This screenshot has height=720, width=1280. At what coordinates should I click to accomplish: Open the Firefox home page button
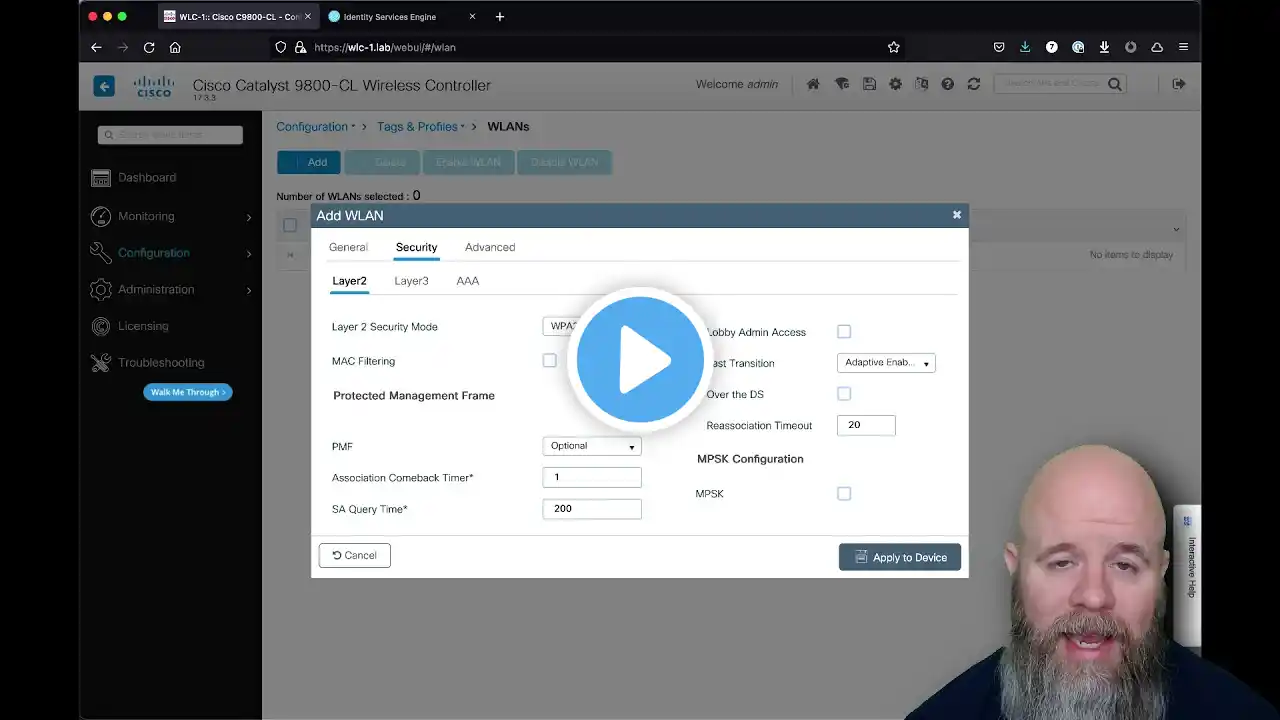click(x=175, y=47)
